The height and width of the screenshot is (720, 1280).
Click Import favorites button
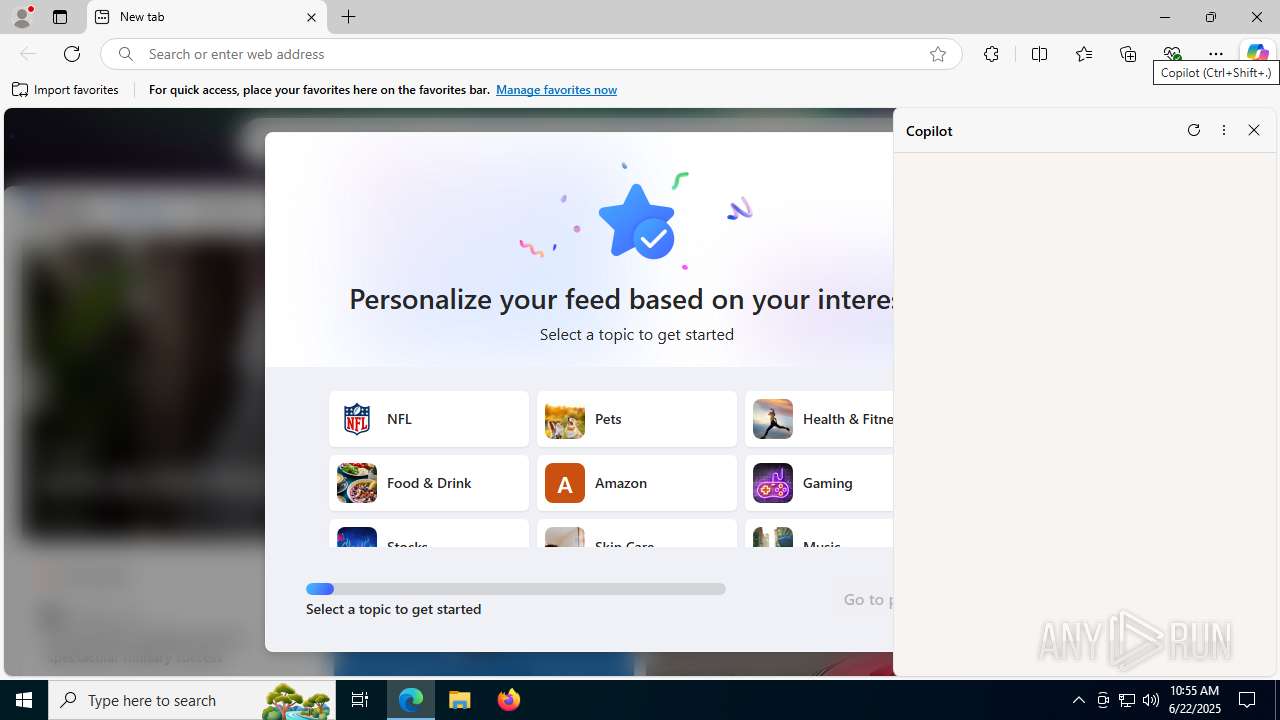click(66, 90)
